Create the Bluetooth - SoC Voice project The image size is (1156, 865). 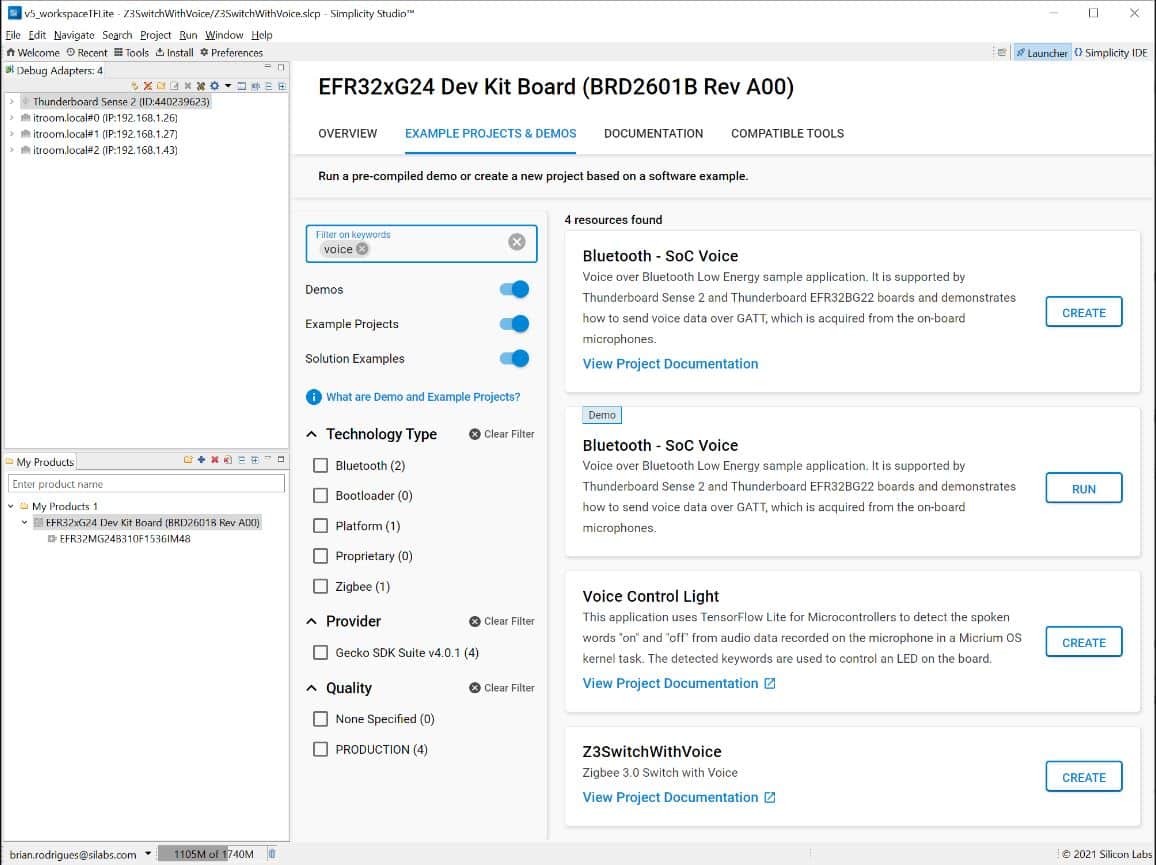click(x=1084, y=312)
